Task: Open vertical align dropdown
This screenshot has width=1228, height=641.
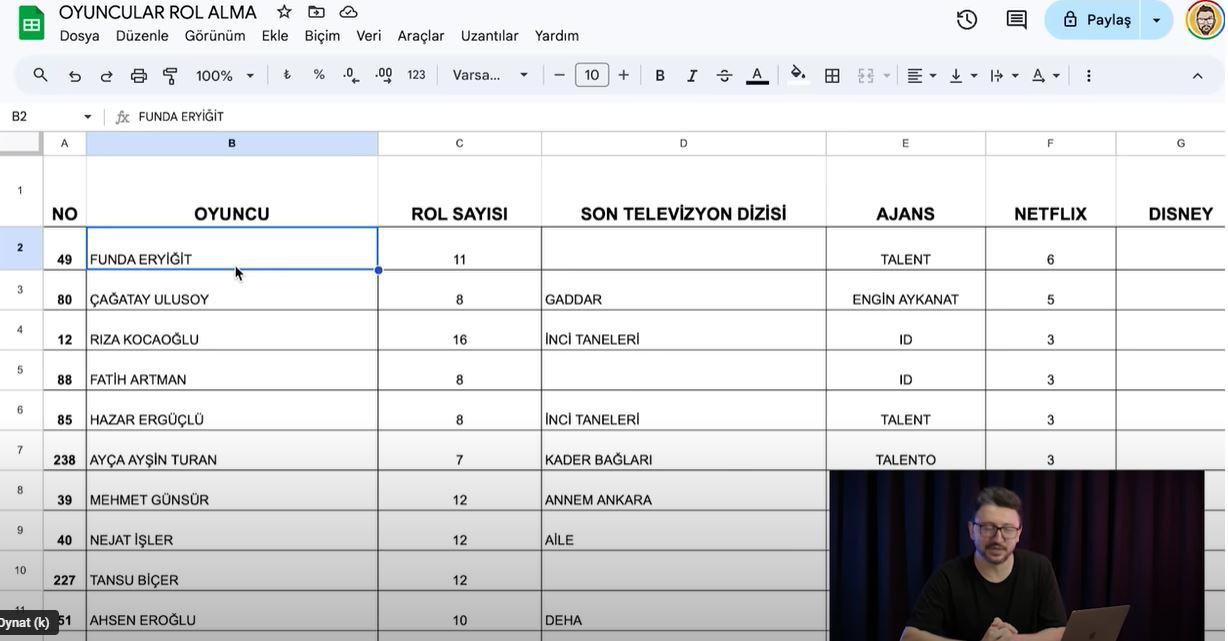Action: point(962,75)
